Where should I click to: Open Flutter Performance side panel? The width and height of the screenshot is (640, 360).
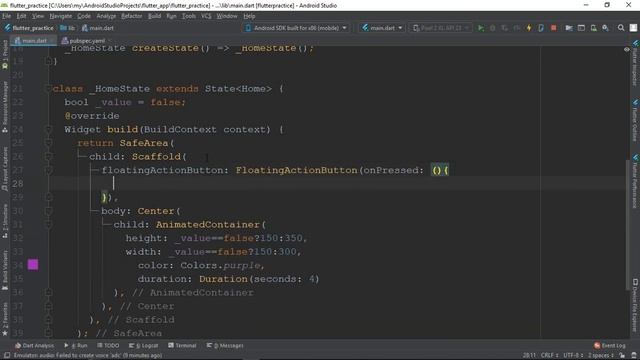[x=635, y=182]
